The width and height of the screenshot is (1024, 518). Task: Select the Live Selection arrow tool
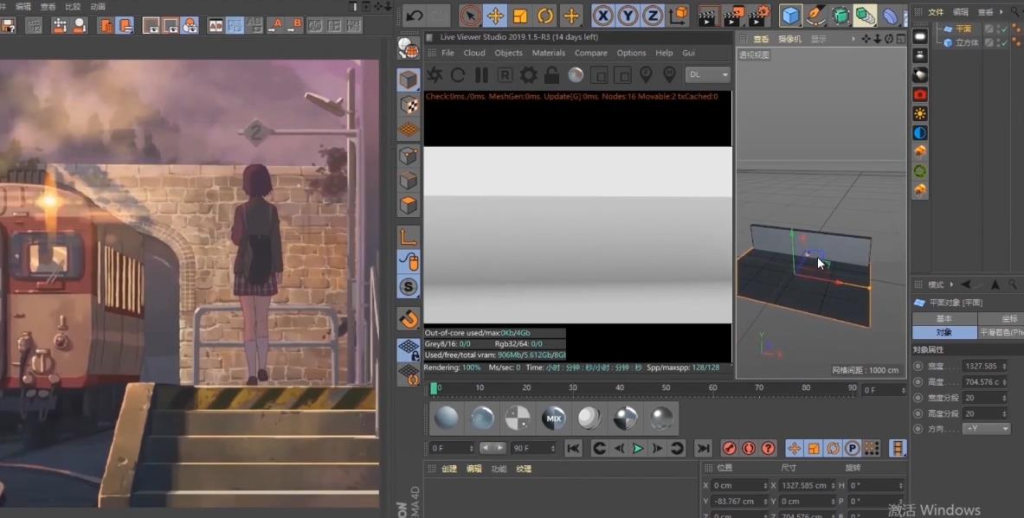click(x=470, y=16)
